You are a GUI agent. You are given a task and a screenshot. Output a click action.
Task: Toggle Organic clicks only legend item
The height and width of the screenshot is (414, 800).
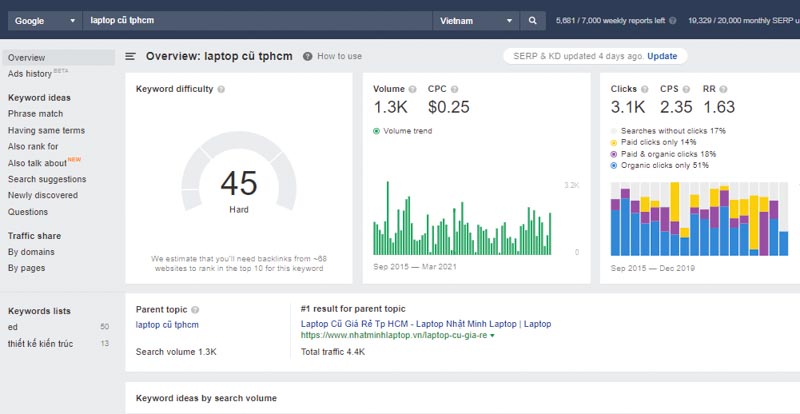[614, 165]
